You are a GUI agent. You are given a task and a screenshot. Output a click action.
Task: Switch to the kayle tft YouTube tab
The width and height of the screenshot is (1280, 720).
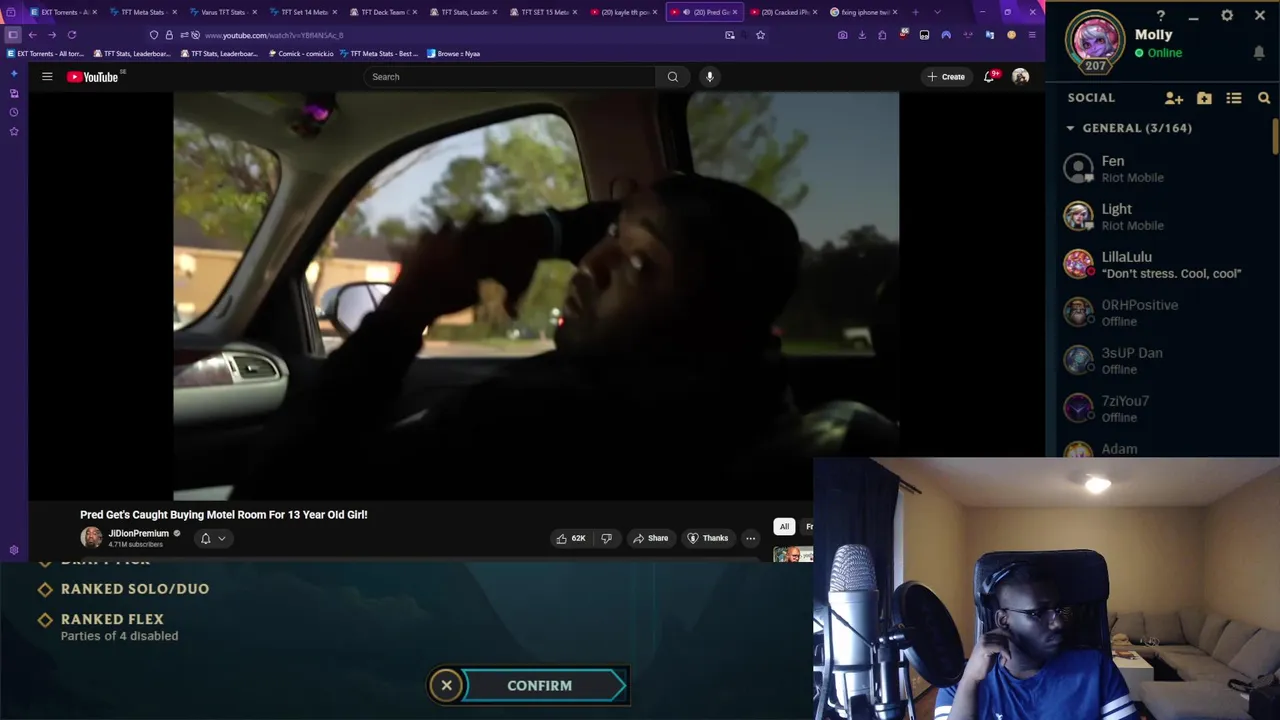pyautogui.click(x=623, y=12)
